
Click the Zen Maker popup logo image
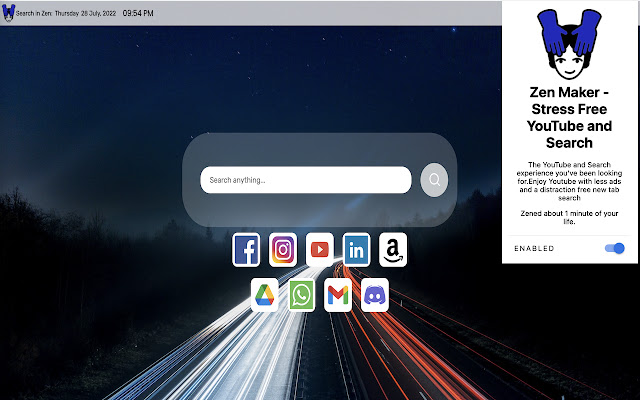pyautogui.click(x=569, y=44)
